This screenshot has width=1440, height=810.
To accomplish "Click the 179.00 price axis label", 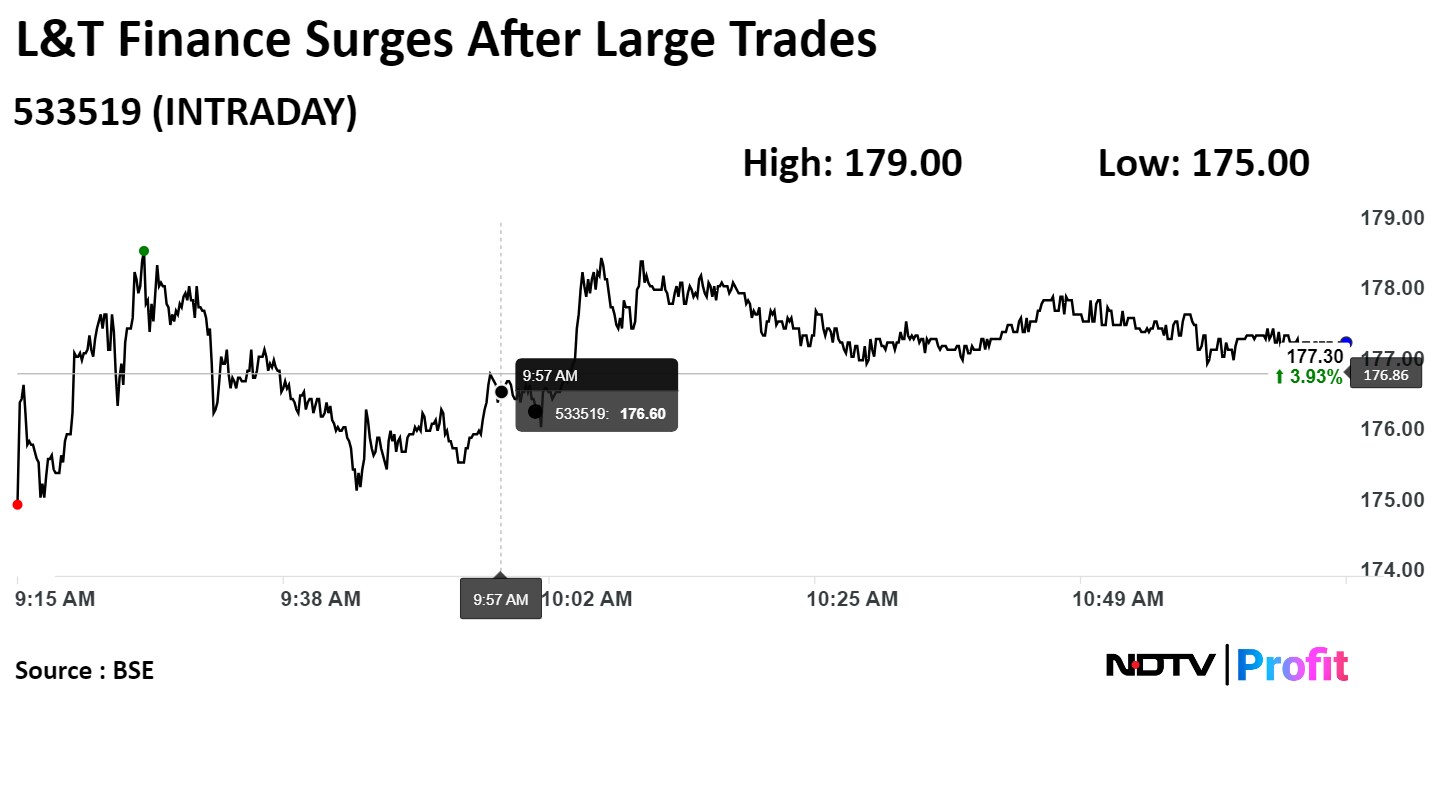I will (1391, 218).
